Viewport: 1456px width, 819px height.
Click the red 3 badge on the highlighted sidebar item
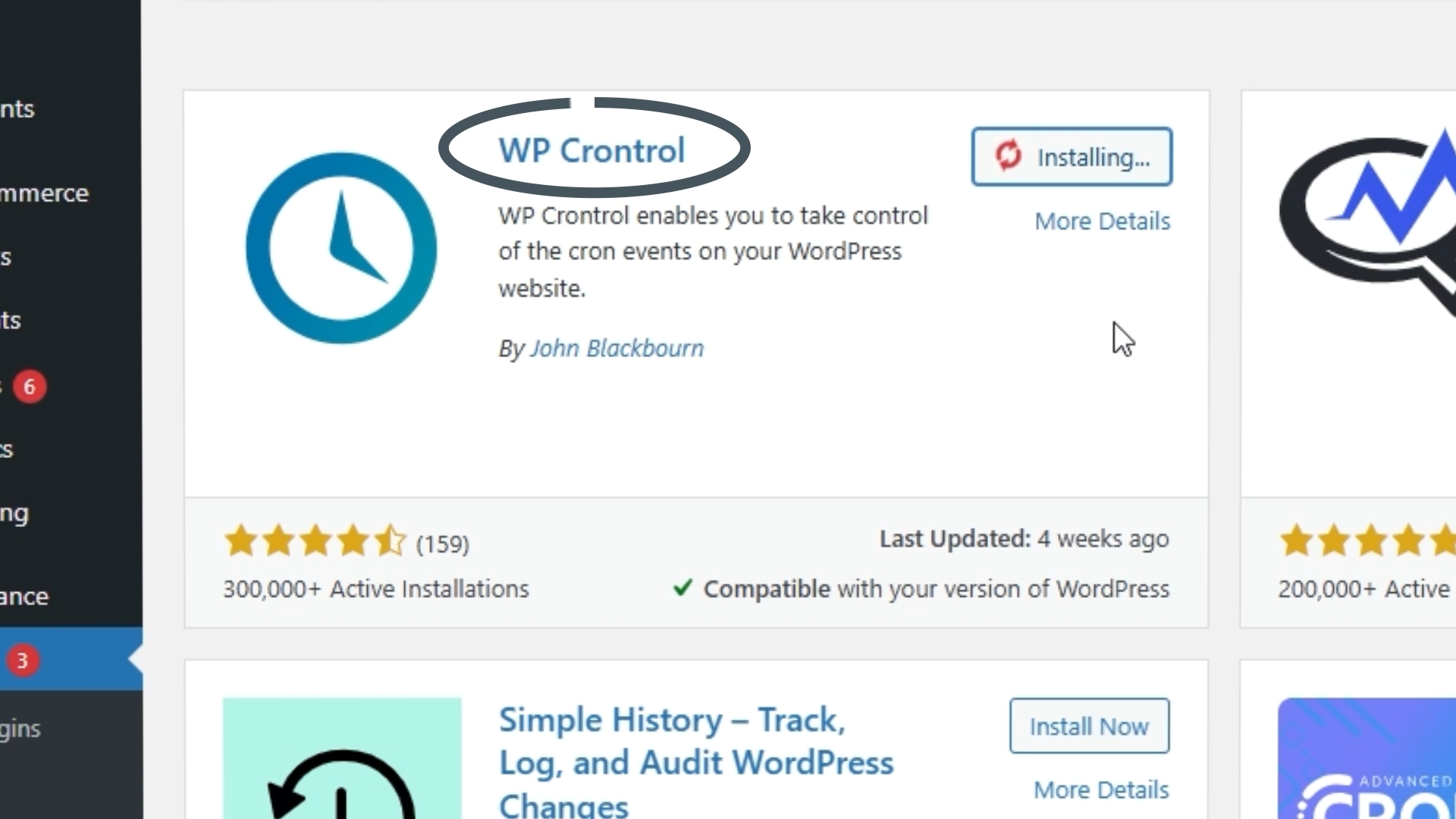[22, 661]
